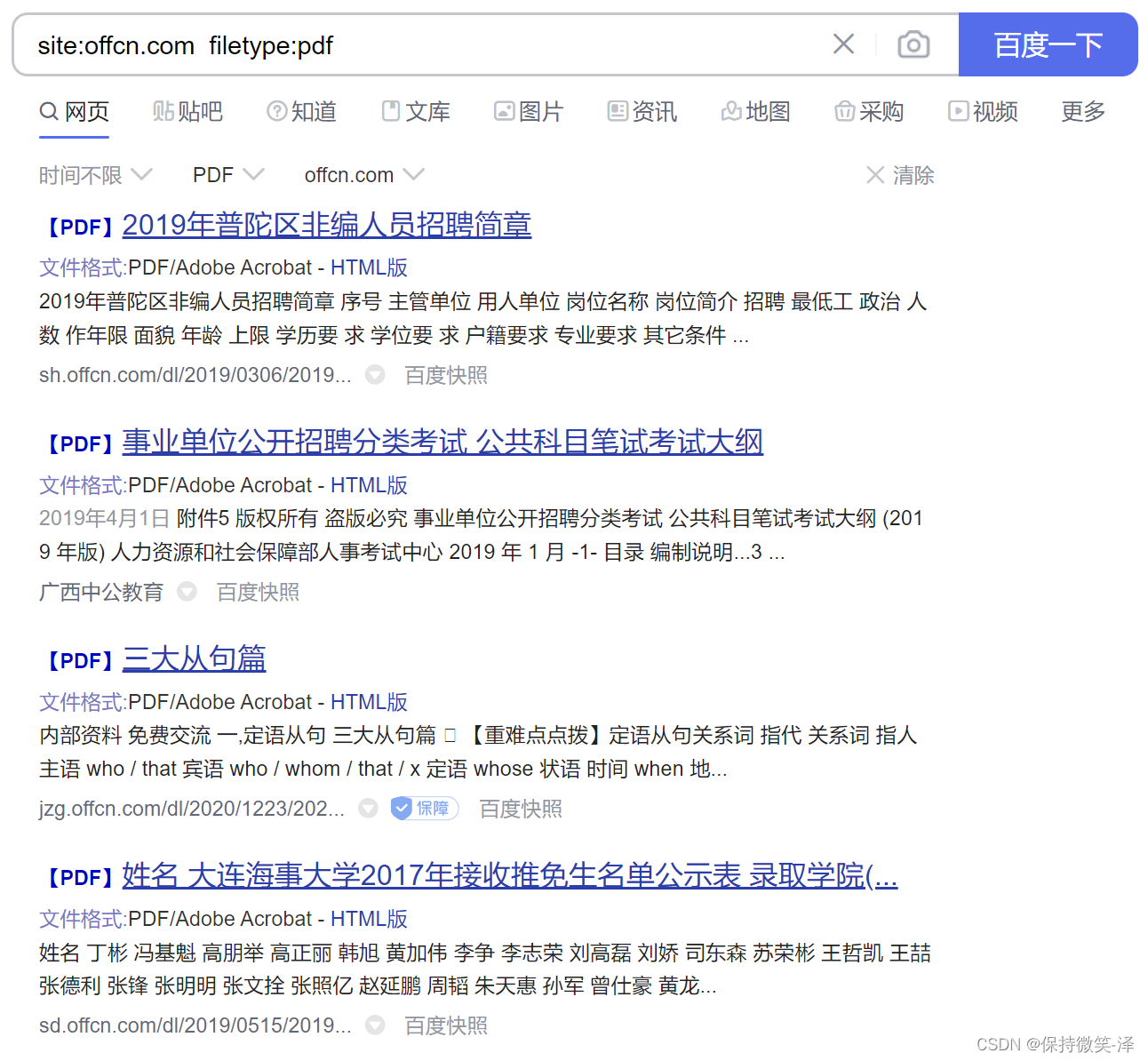Open the 更多 menu
Screen dimensions: 1148x1061
click(x=1083, y=112)
